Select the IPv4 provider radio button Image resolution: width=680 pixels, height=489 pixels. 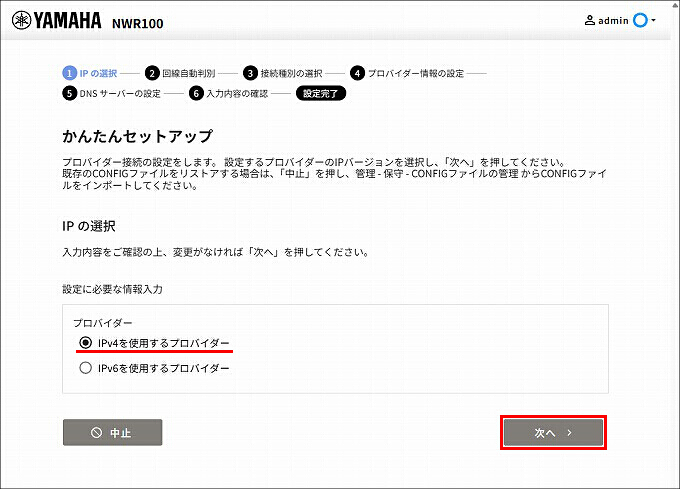(85, 343)
